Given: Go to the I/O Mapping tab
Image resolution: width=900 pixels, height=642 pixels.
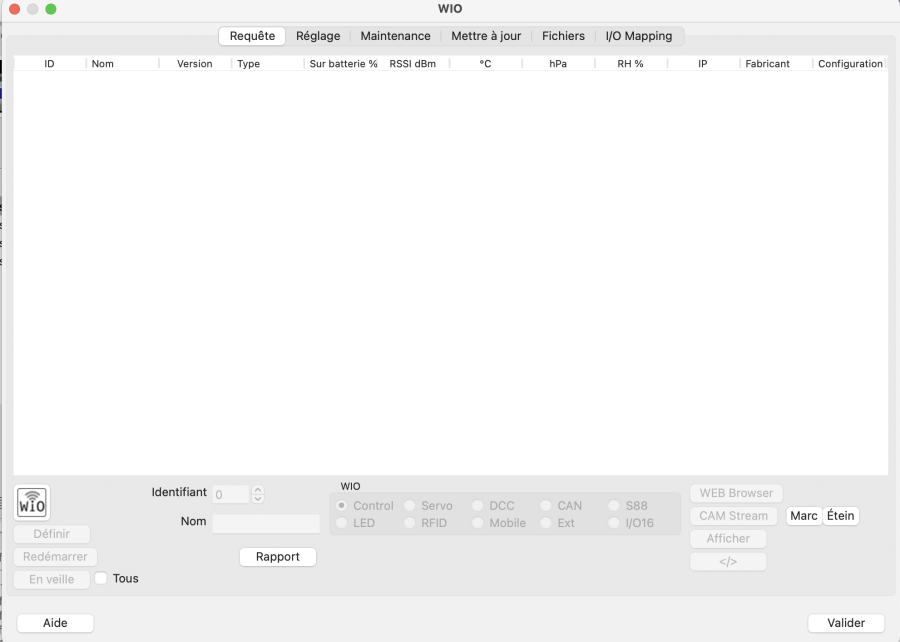Looking at the screenshot, I should (x=639, y=36).
